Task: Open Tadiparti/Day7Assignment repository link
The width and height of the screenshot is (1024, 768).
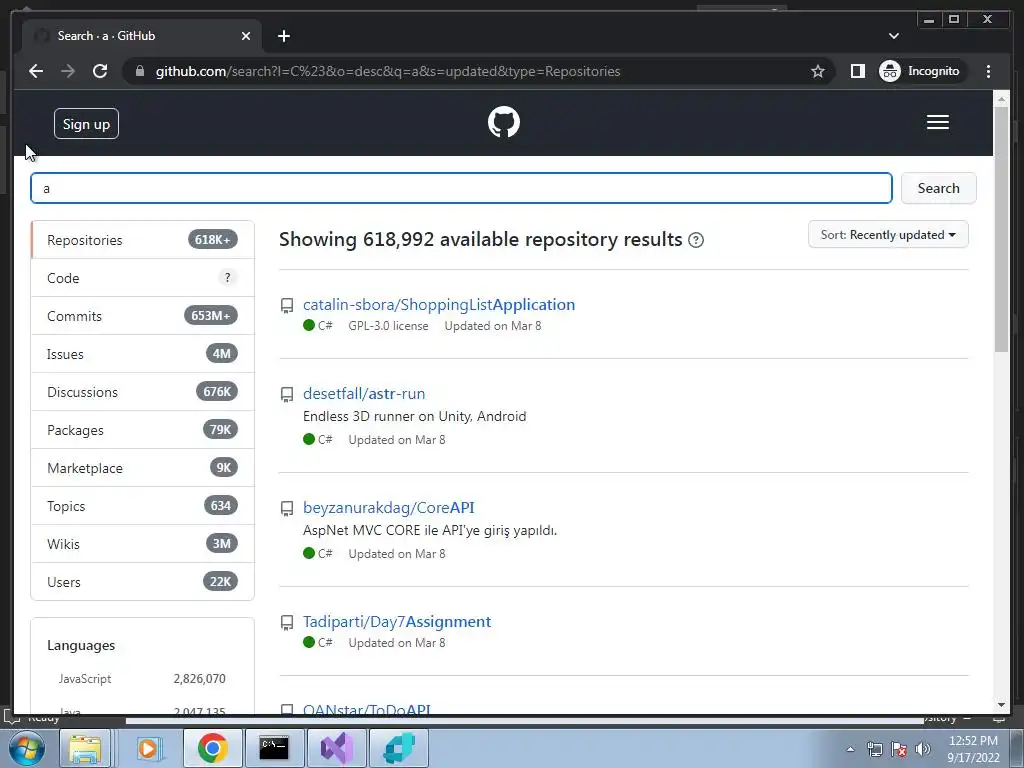Action: [397, 622]
